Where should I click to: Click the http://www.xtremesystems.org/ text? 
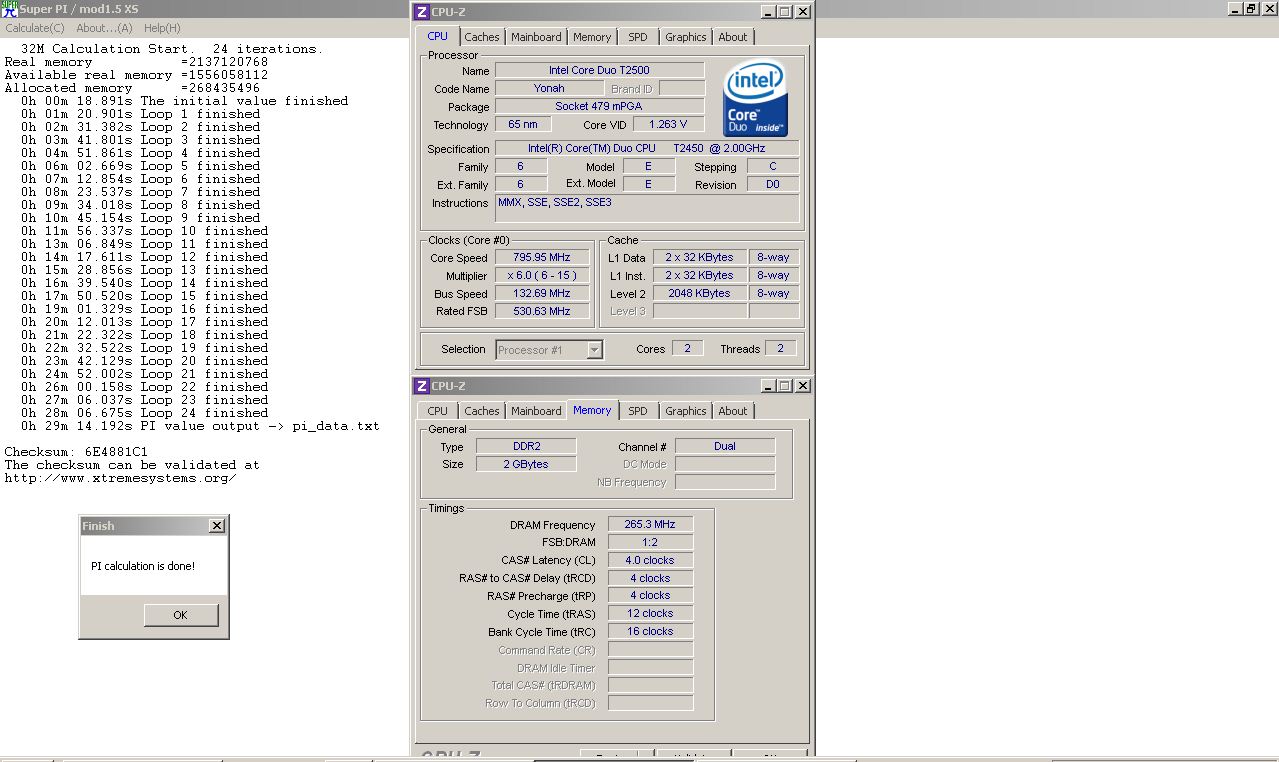point(120,478)
